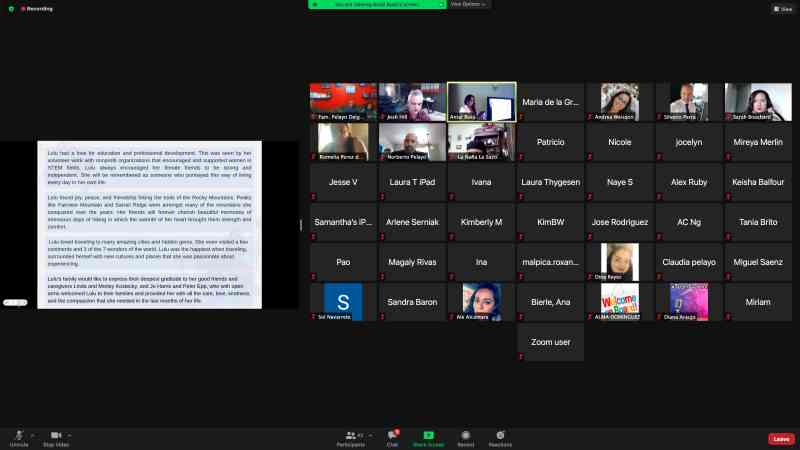Click the green Share Screen icon
Screen dimensions: 800x450
point(429,436)
